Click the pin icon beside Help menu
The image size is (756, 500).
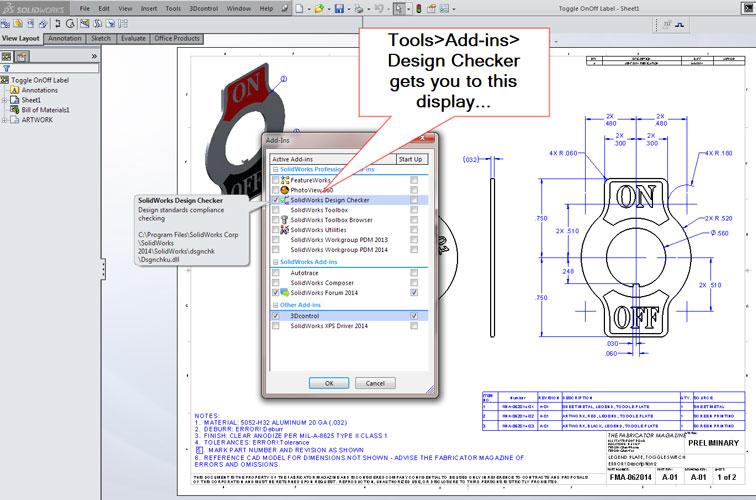click(x=285, y=8)
